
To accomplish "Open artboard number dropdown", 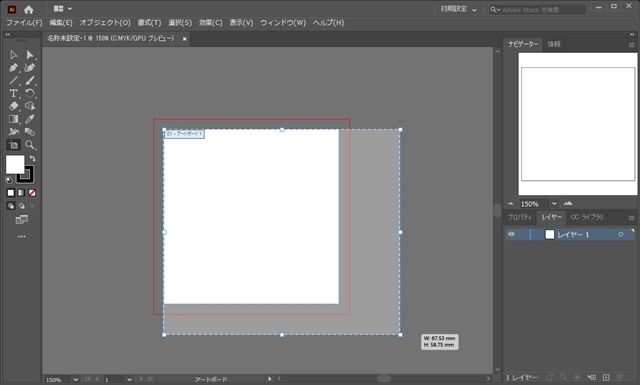I will tap(129, 379).
